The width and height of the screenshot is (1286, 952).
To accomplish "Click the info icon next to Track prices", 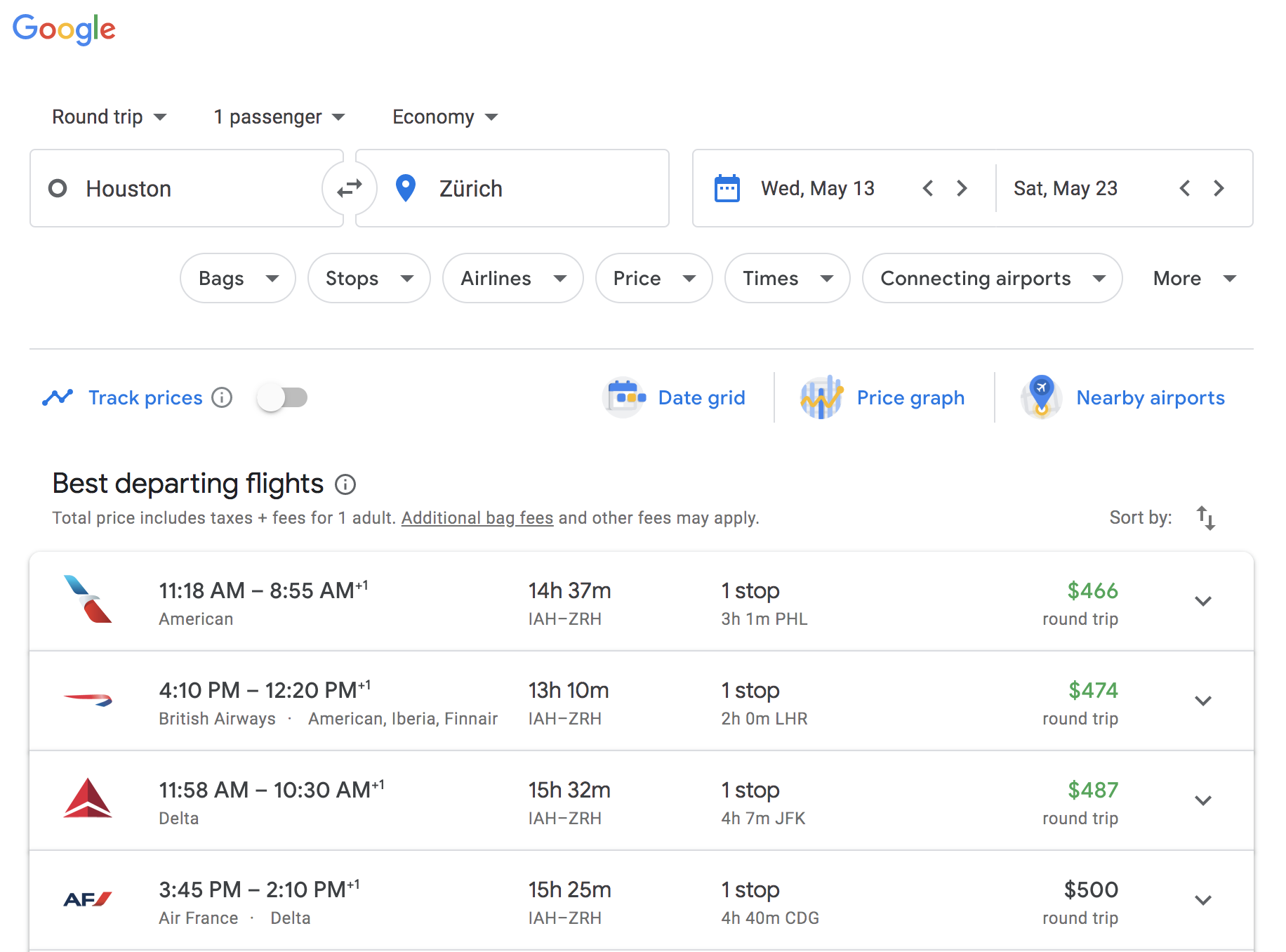I will pos(222,398).
